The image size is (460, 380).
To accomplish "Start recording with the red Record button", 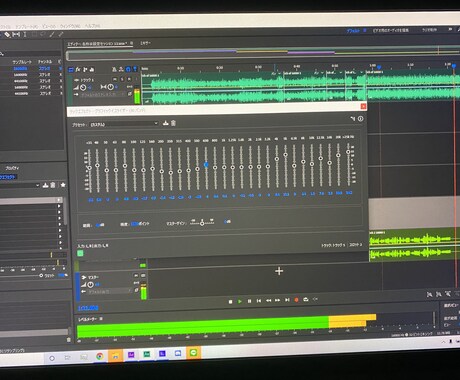I will [x=296, y=300].
